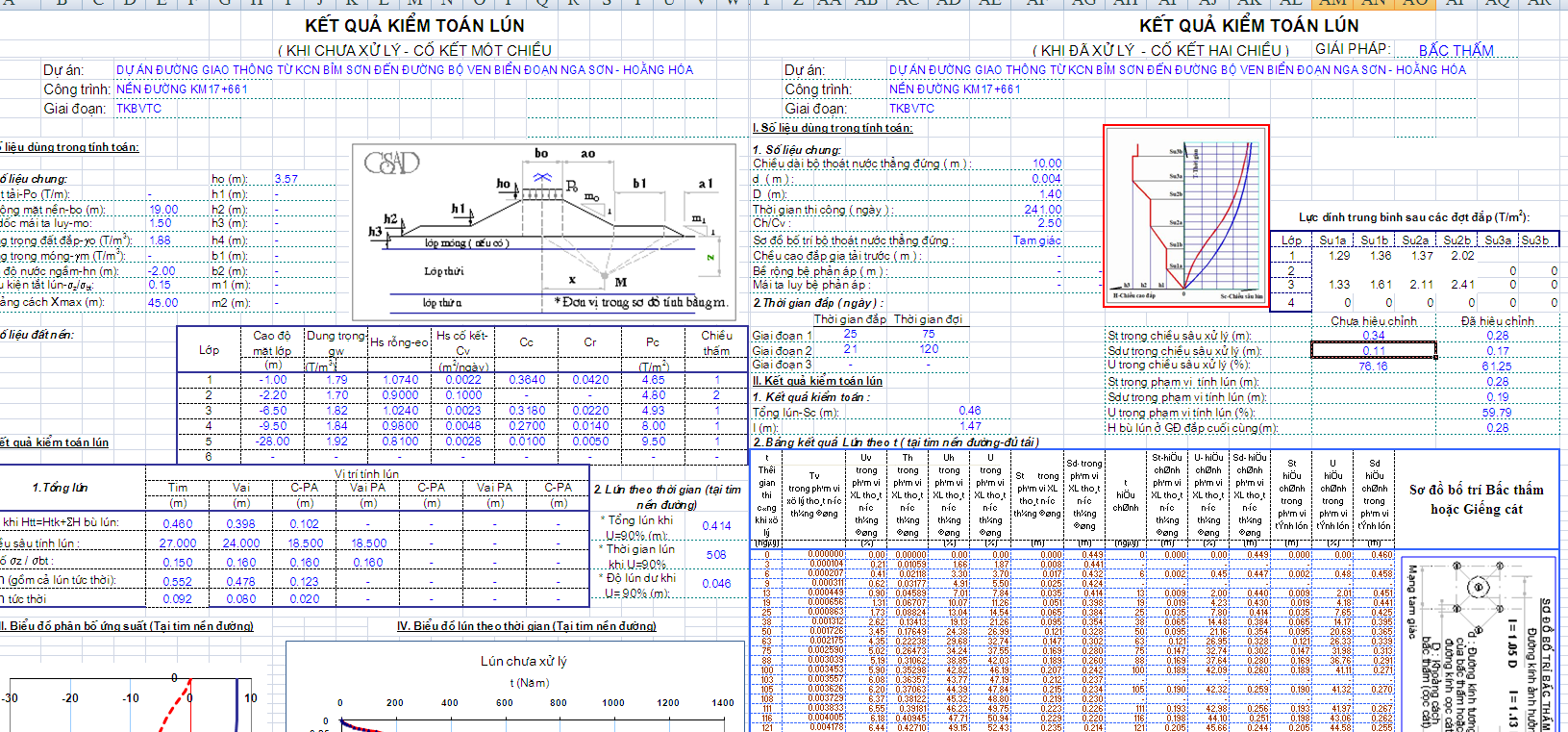This screenshot has height=732, width=1568.
Task: Select Tim immediate settlement 0.092
Action: (178, 599)
